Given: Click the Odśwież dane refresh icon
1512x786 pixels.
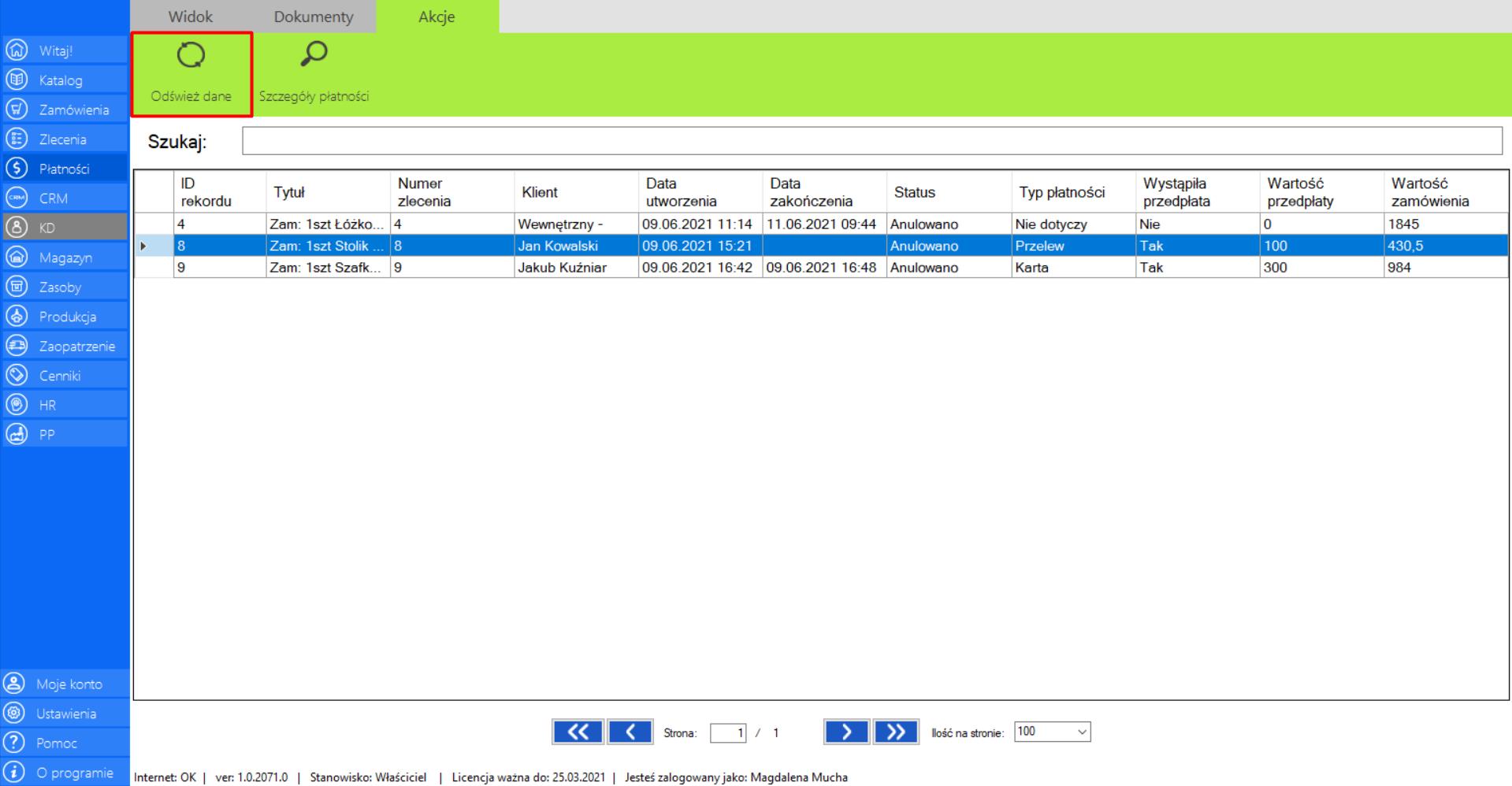Looking at the screenshot, I should coord(191,55).
